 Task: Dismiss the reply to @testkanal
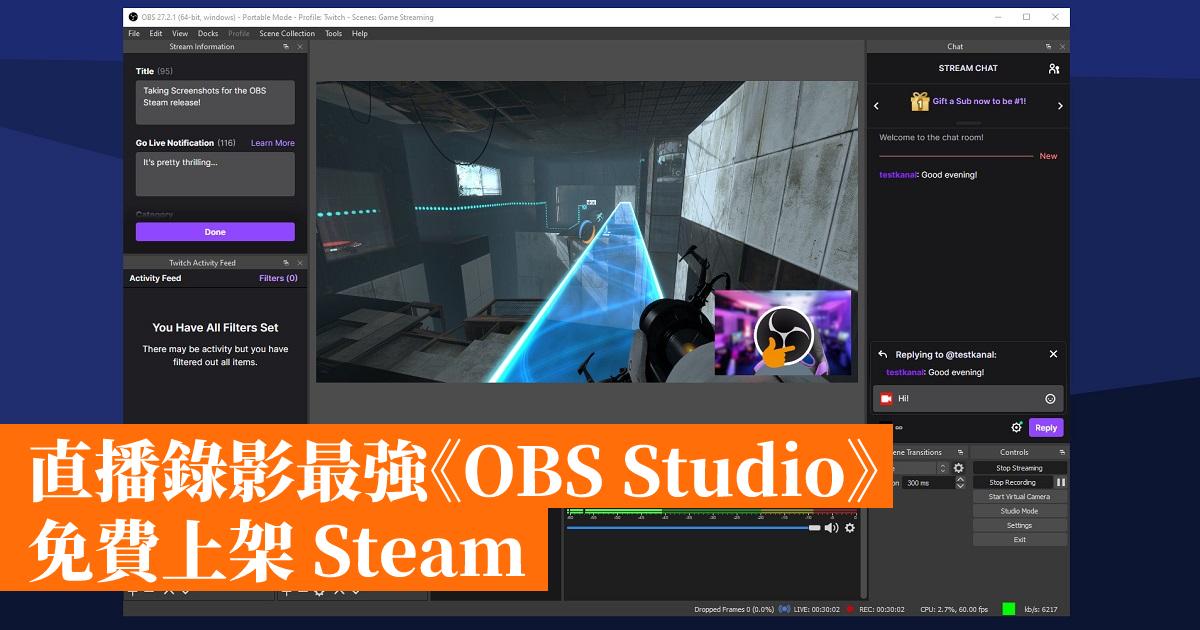pos(1053,354)
